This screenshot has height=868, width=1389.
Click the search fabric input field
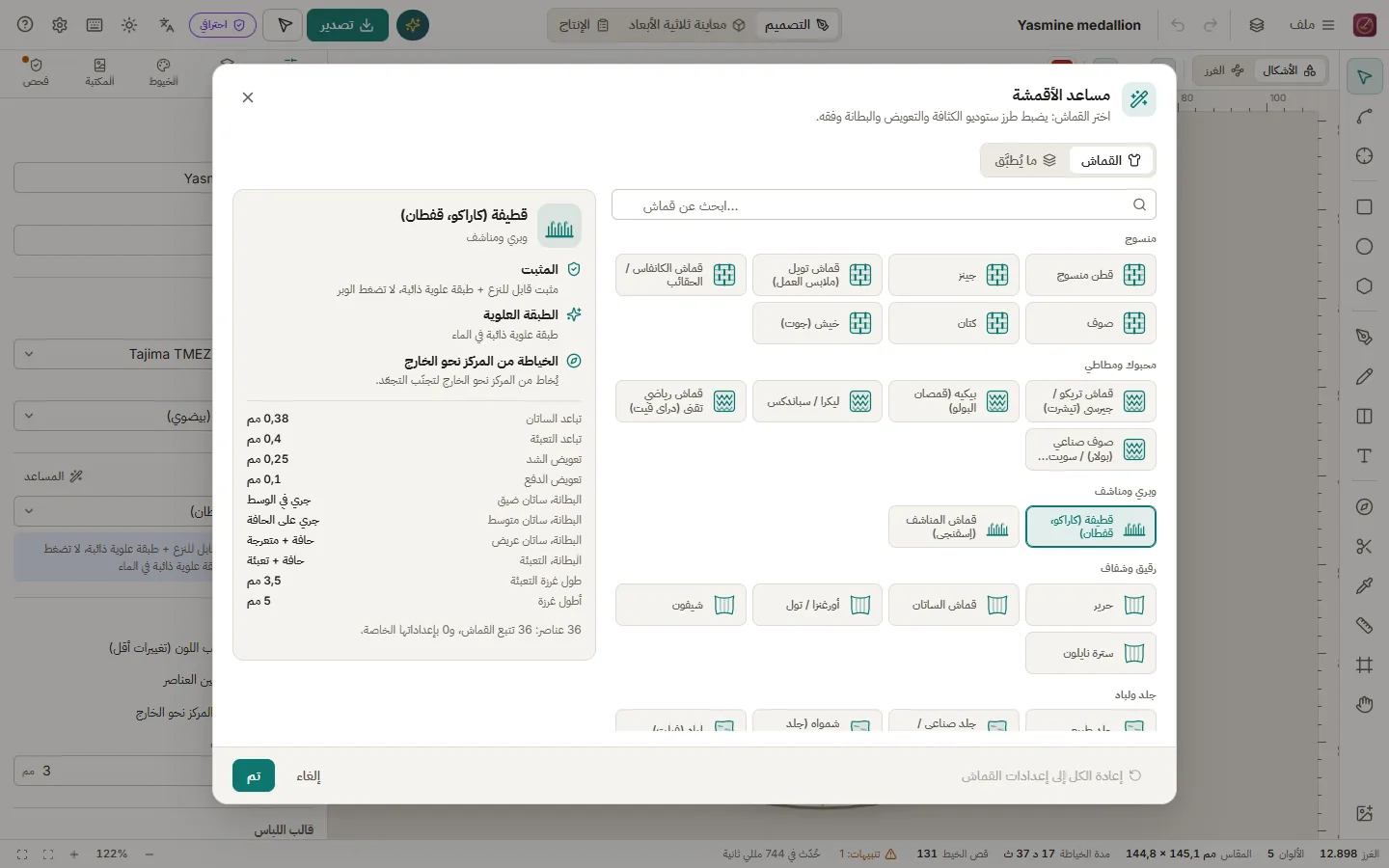pos(884,204)
